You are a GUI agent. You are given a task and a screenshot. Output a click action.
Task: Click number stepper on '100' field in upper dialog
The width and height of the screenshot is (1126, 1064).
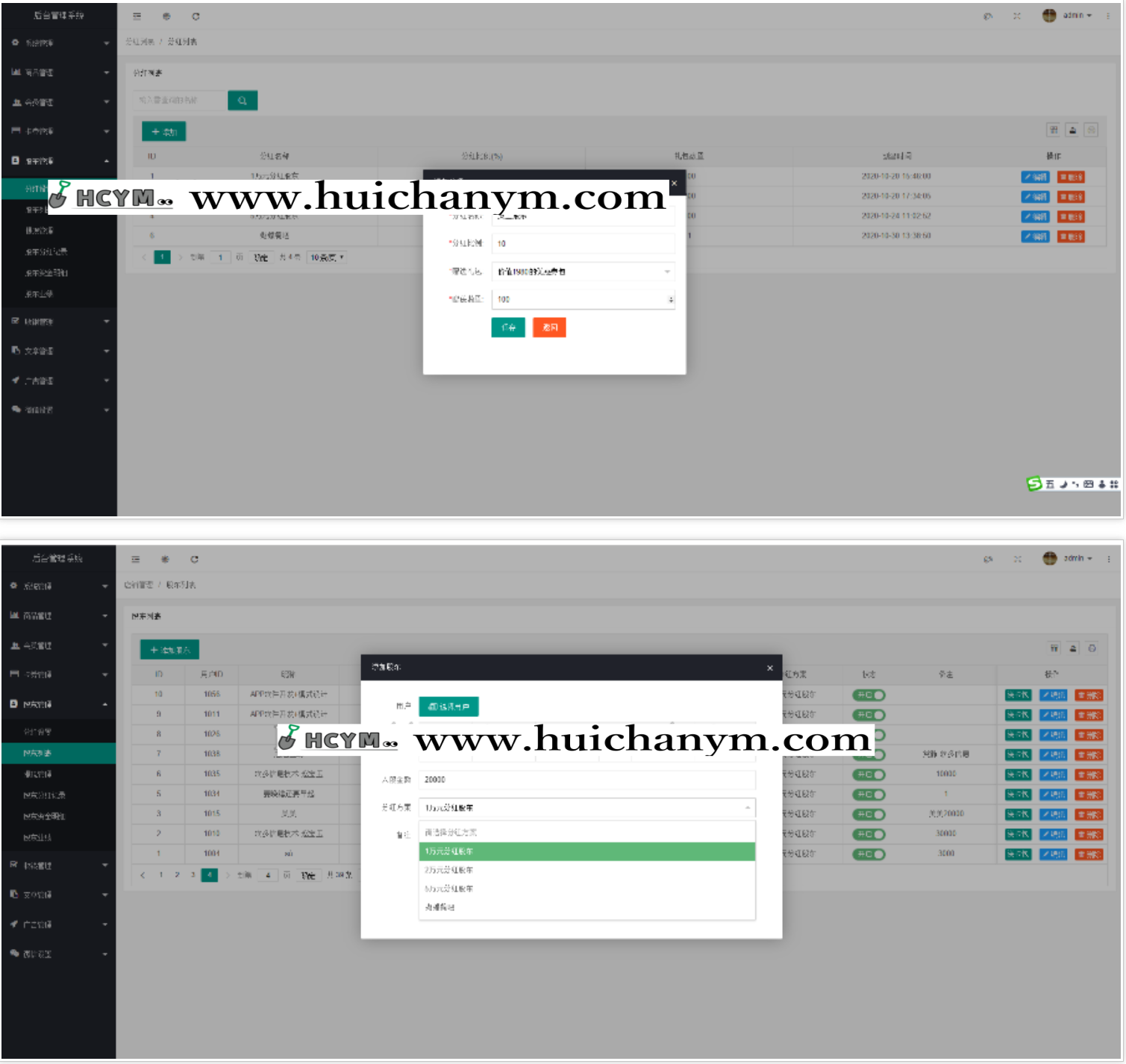671,299
